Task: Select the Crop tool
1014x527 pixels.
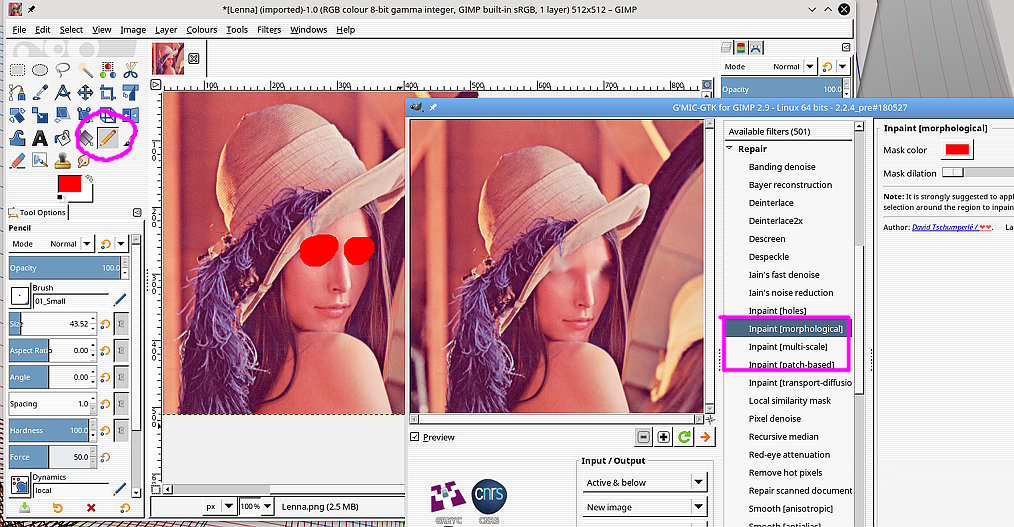Action: (x=107, y=92)
